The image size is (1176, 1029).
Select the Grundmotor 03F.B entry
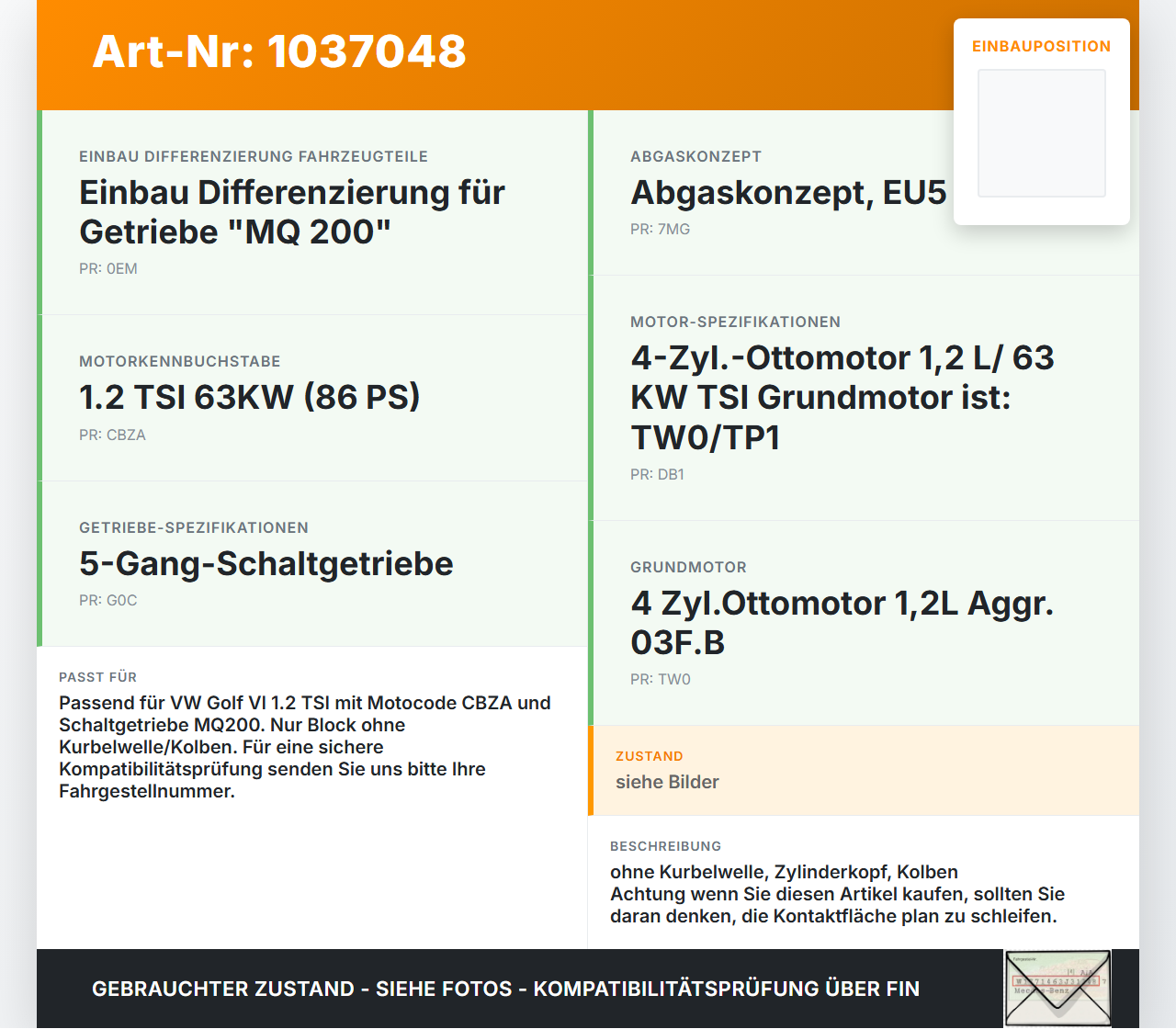(x=864, y=623)
